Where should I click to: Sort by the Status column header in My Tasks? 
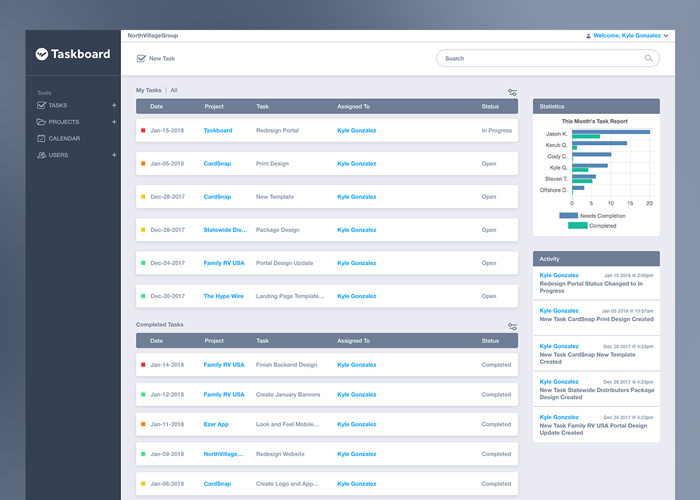[490, 106]
